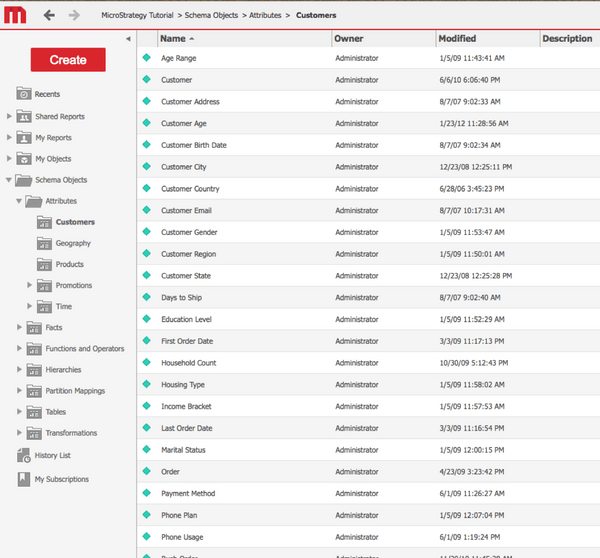This screenshot has height=558, width=600.
Task: Click the diamond icon beside Customer Address
Action: (147, 101)
